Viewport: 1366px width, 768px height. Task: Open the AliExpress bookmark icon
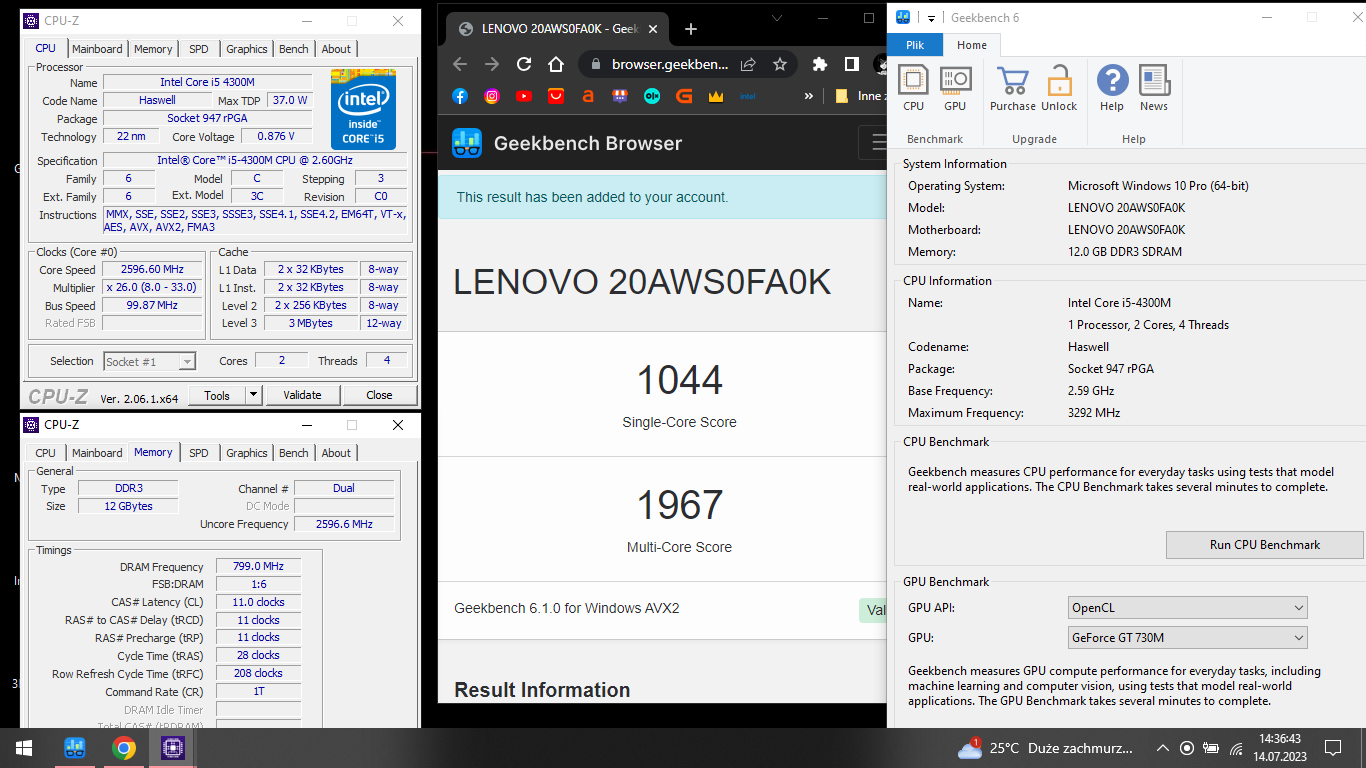tap(556, 96)
